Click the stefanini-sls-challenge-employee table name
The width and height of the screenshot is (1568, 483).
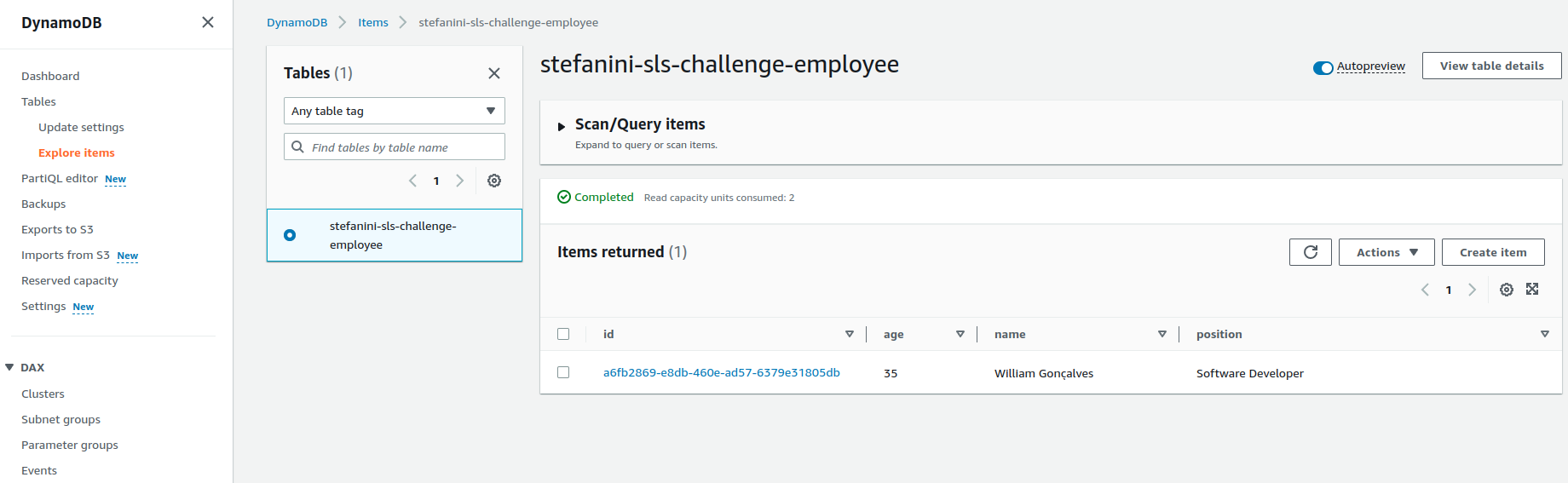click(393, 235)
